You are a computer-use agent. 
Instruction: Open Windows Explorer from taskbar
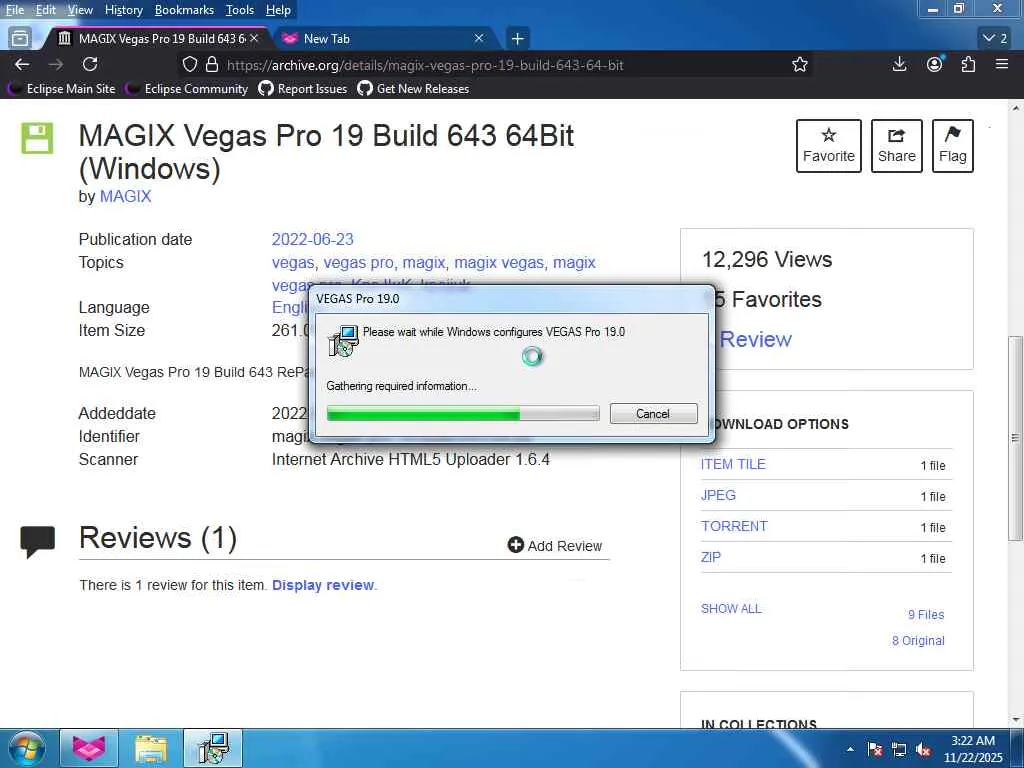151,748
